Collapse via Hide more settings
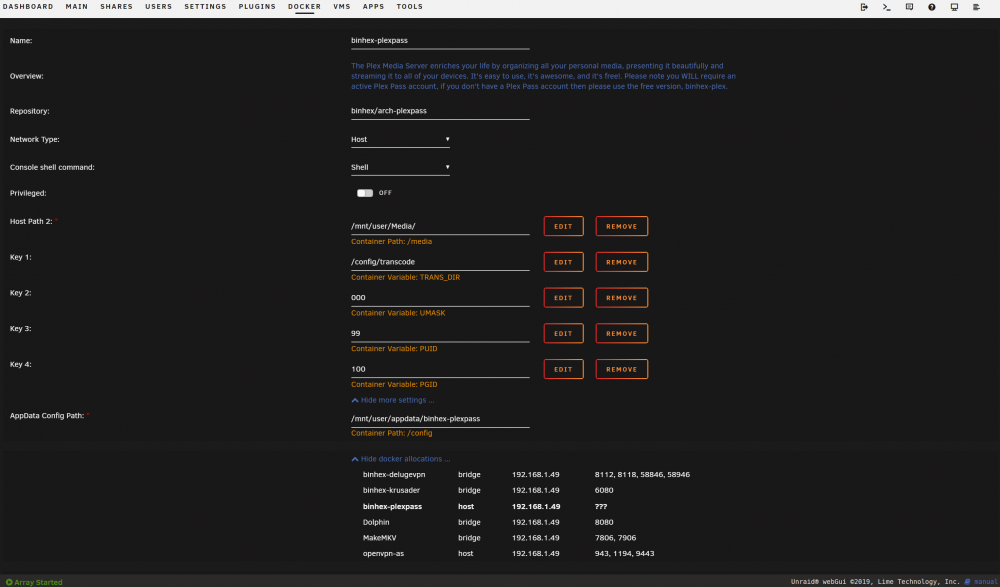Viewport: 1000px width, 587px height. click(x=393, y=400)
